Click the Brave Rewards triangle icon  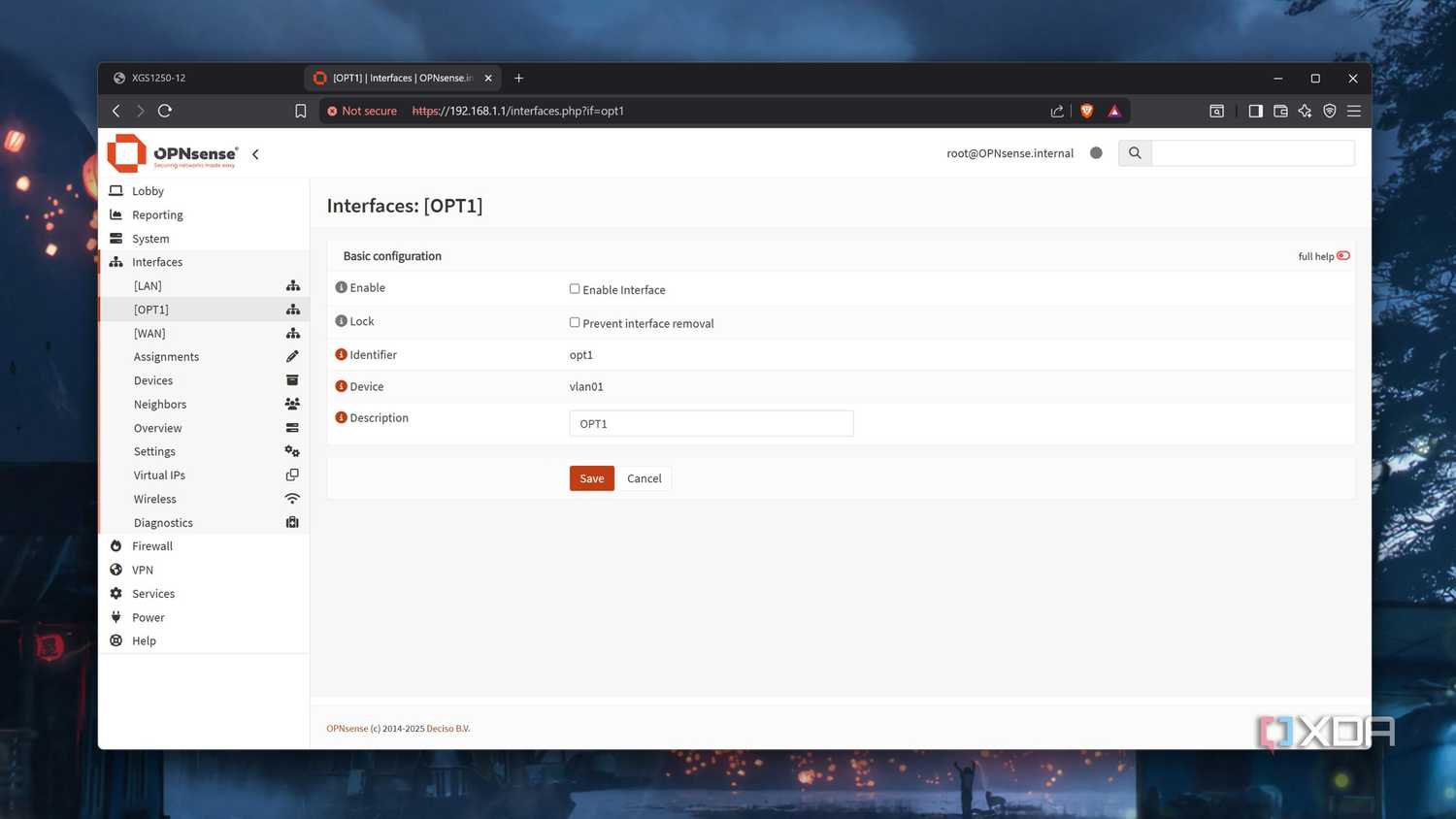[1114, 111]
